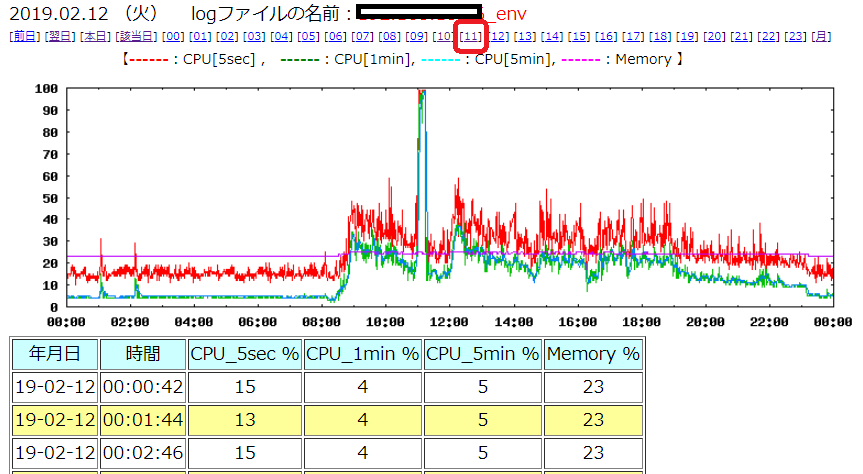Open the 月 (month) view link
Image resolution: width=863 pixels, height=474 pixels.
821,36
